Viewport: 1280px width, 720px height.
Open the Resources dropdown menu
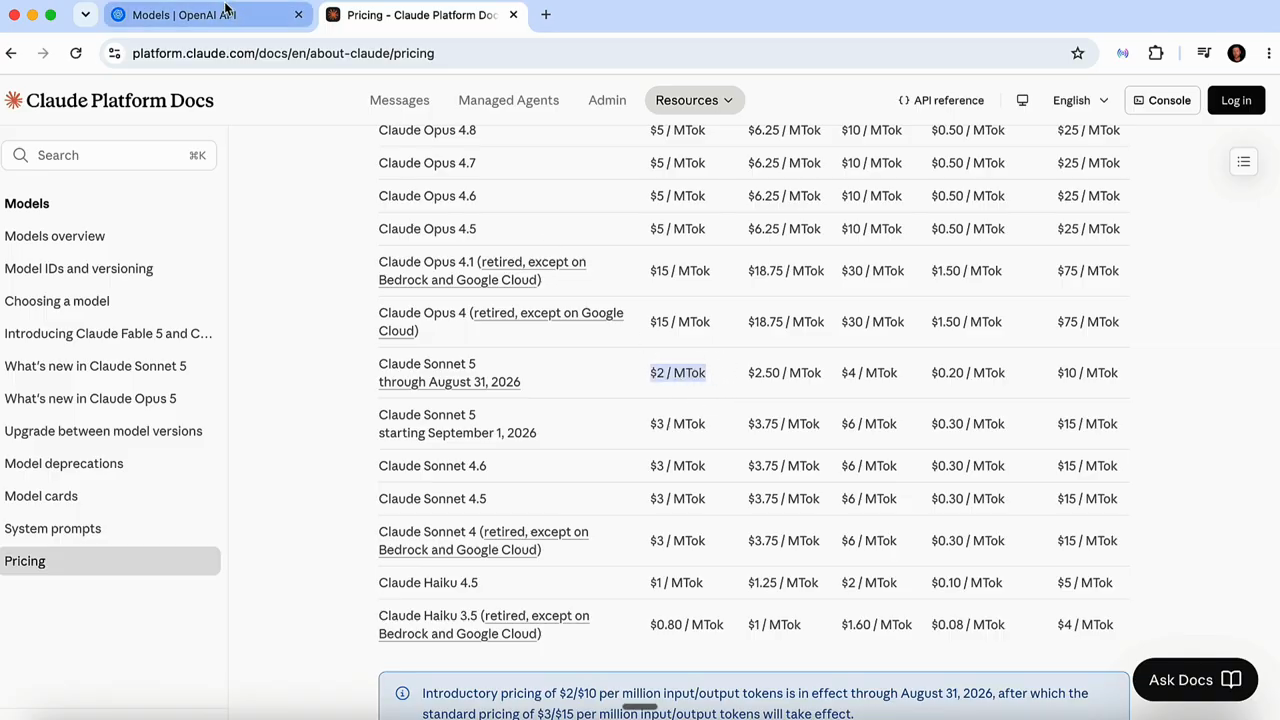695,100
